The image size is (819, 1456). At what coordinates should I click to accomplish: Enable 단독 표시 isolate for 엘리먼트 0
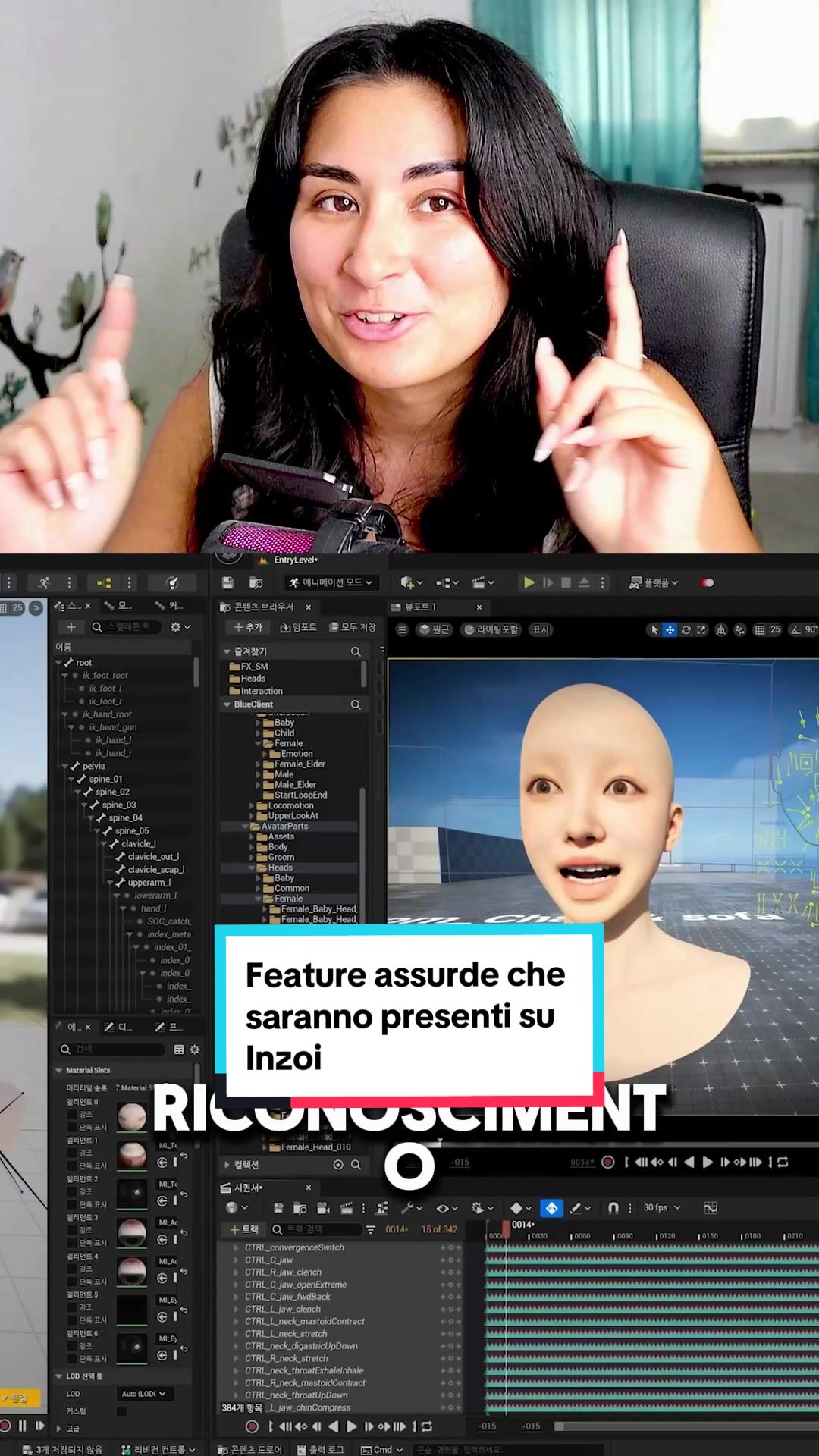[72, 1127]
